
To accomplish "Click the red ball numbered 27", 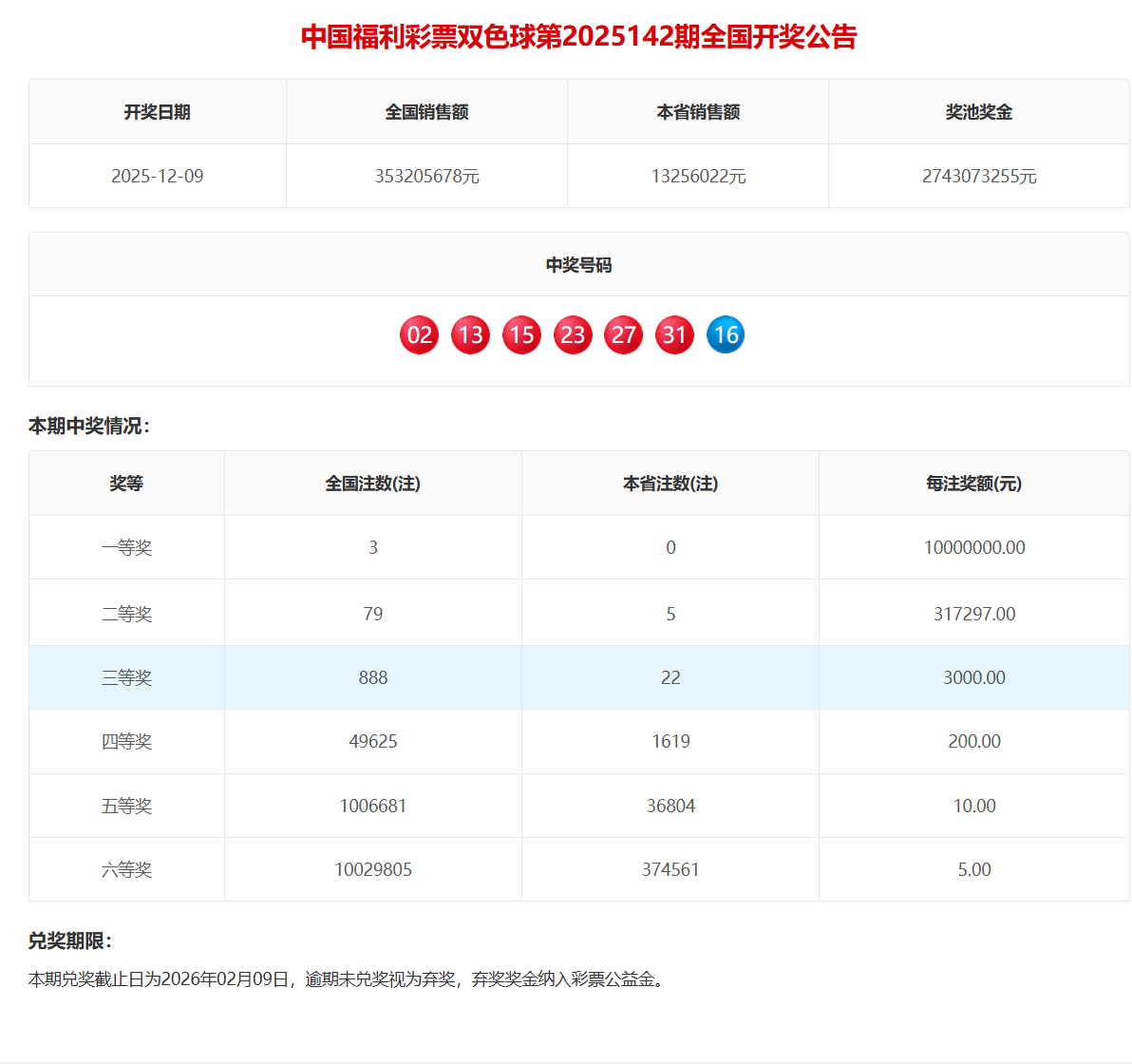I will (624, 335).
